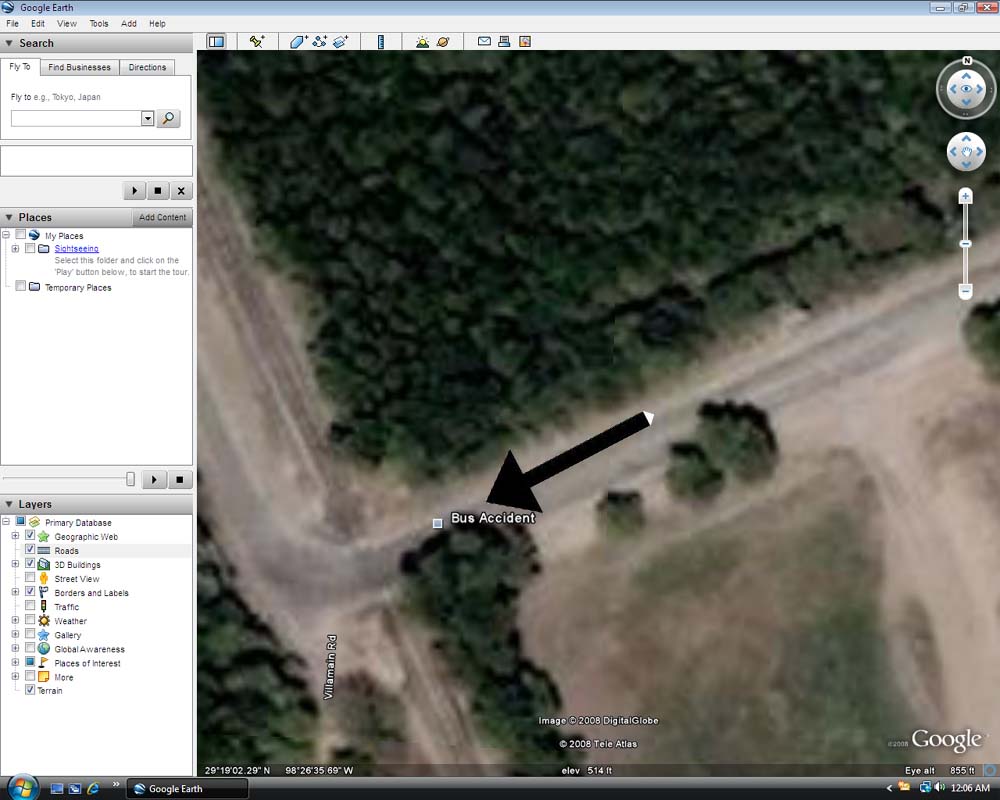Check the Temporary Places checkbox
The height and width of the screenshot is (800, 1000).
[x=21, y=286]
